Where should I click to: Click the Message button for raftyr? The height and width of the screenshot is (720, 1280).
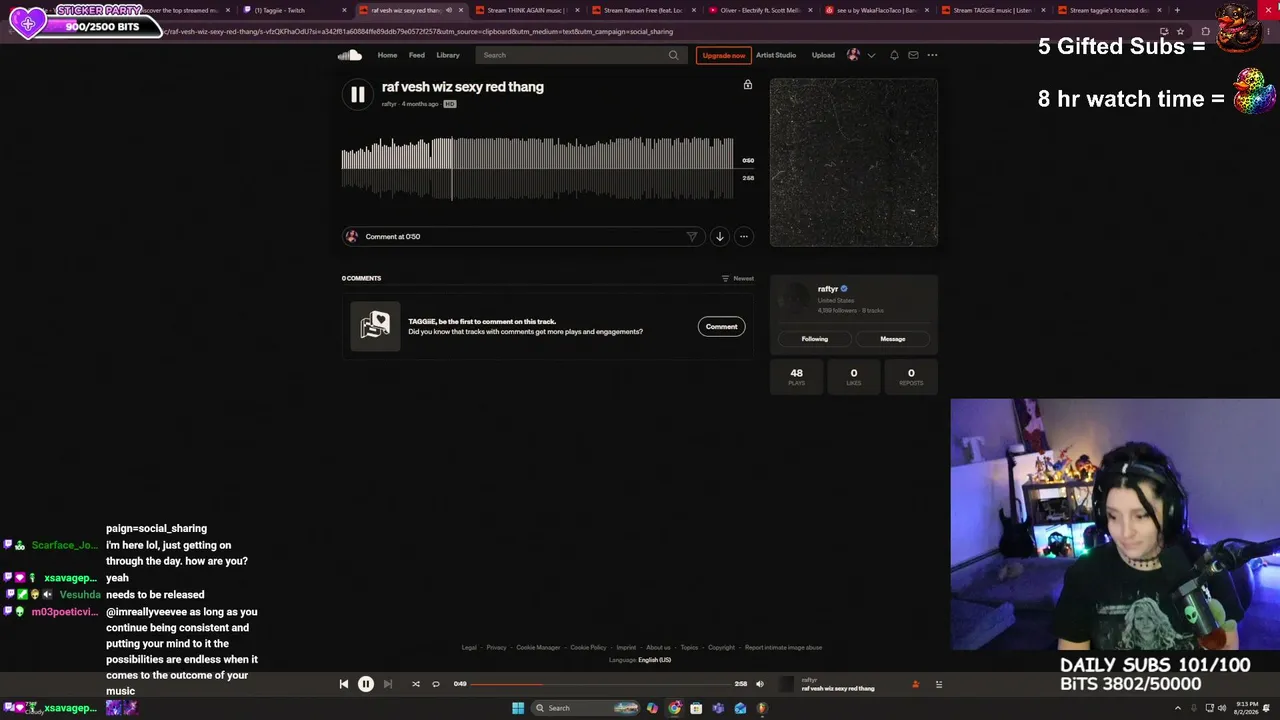coord(893,339)
